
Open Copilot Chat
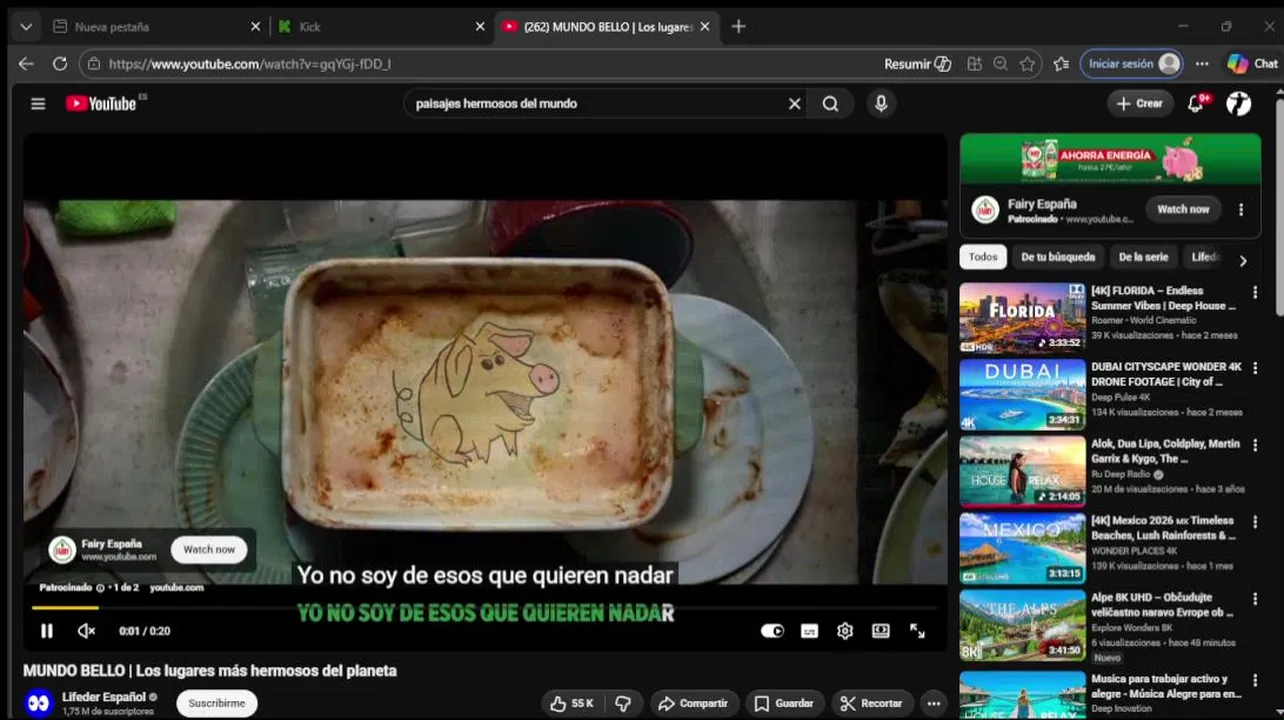point(1252,64)
